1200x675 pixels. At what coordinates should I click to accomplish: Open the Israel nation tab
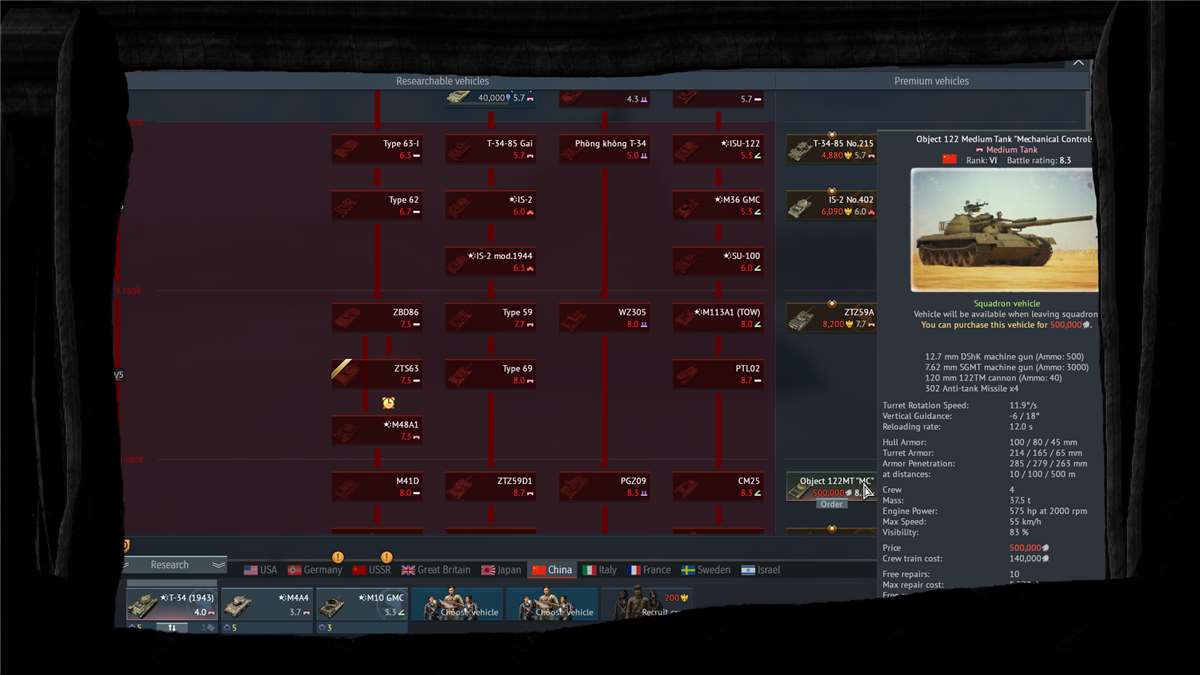pos(760,569)
